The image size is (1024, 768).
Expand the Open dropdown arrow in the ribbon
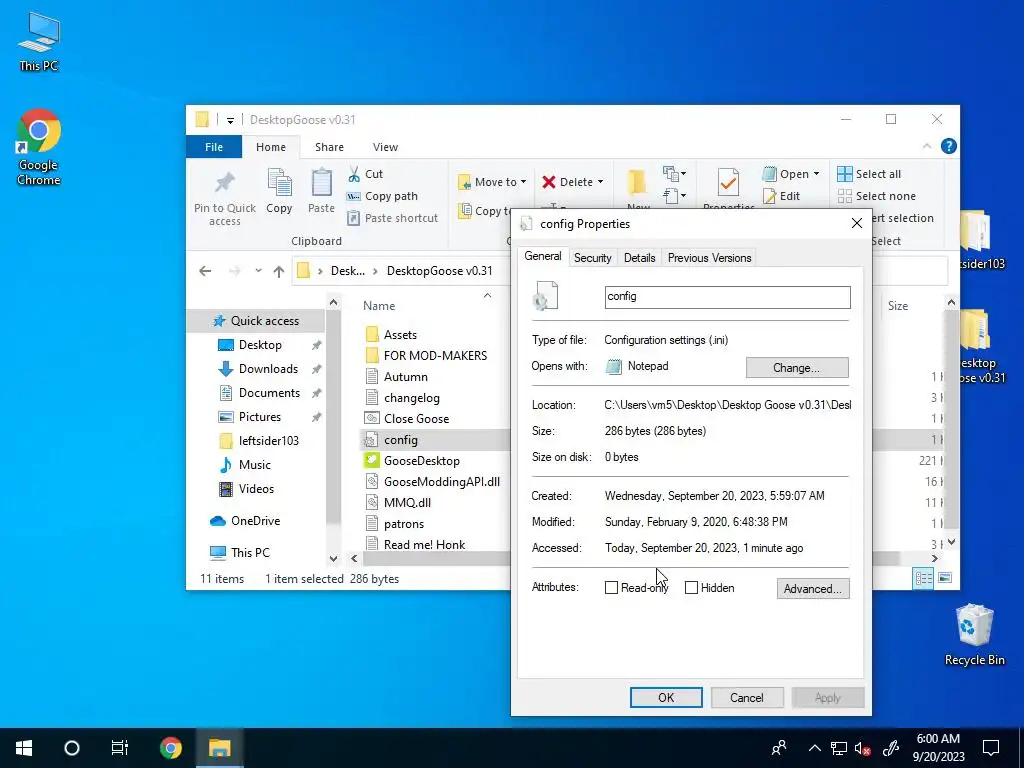816,174
